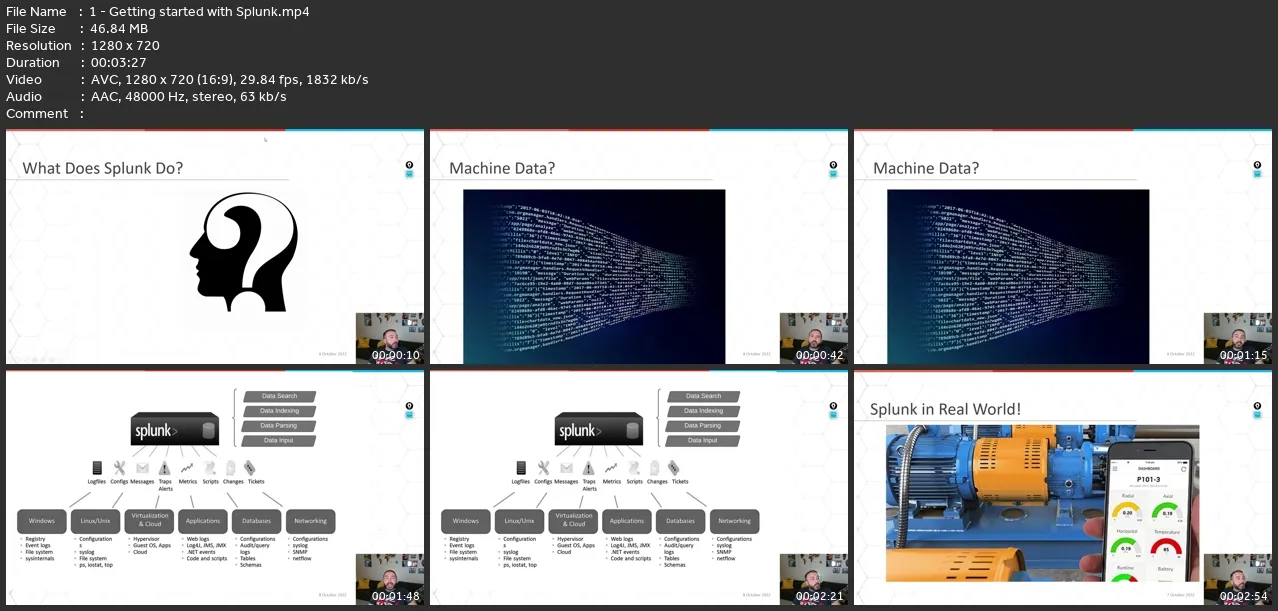The image size is (1278, 611).
Task: Open the thumbnail at timestamp 00:00:10
Action: [215, 246]
